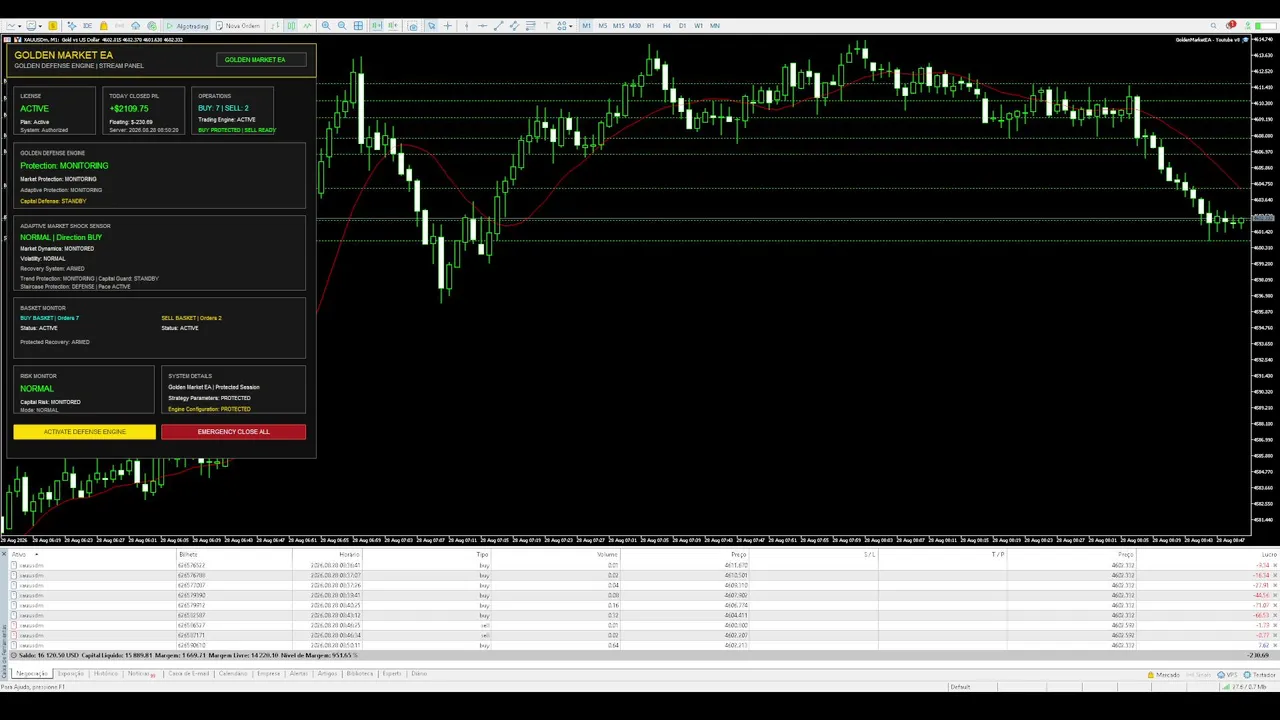Open the signals broadcast icon in toolbar
This screenshot has width=1280, height=720.
point(119,26)
